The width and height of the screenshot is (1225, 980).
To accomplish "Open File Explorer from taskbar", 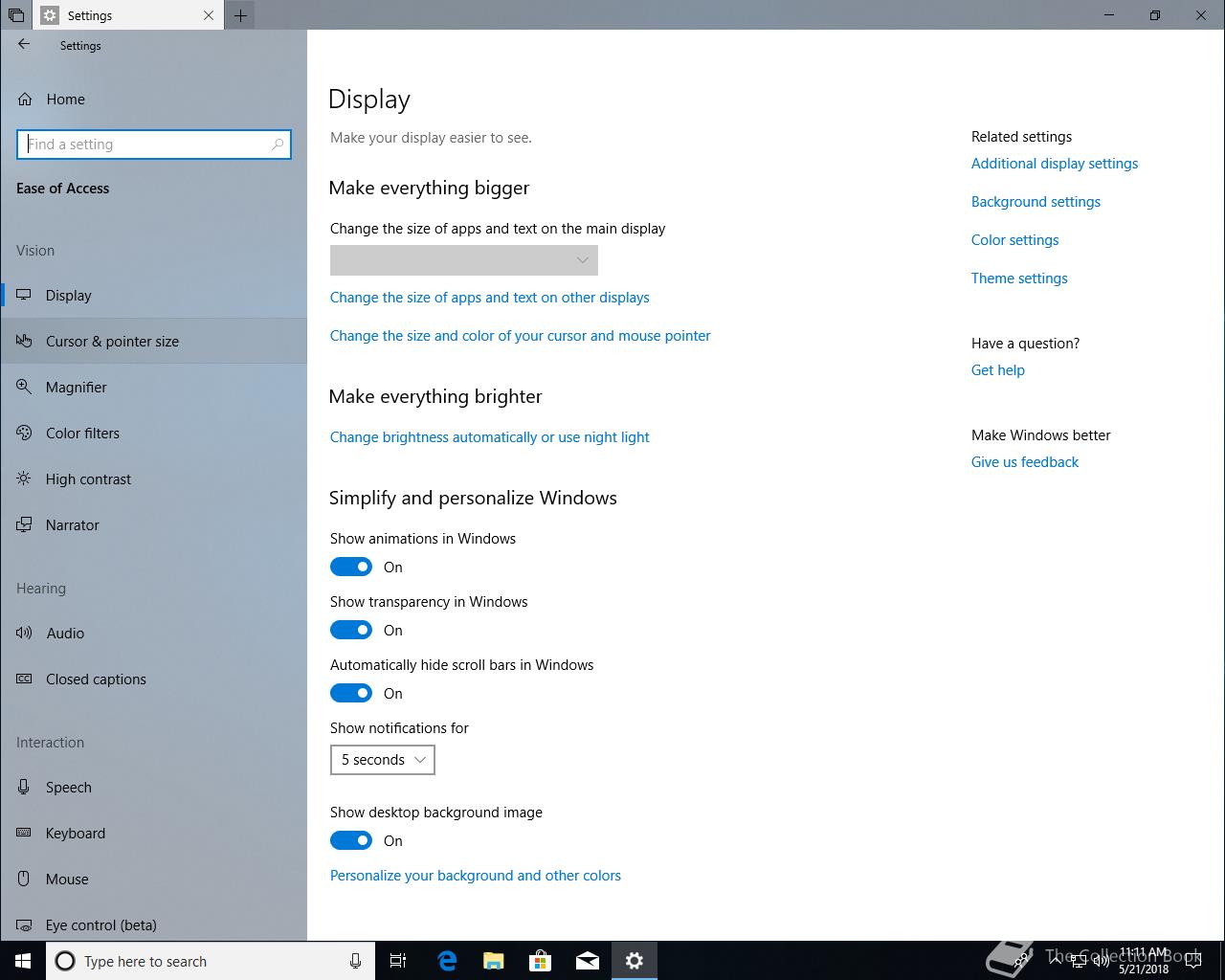I will pos(493,961).
